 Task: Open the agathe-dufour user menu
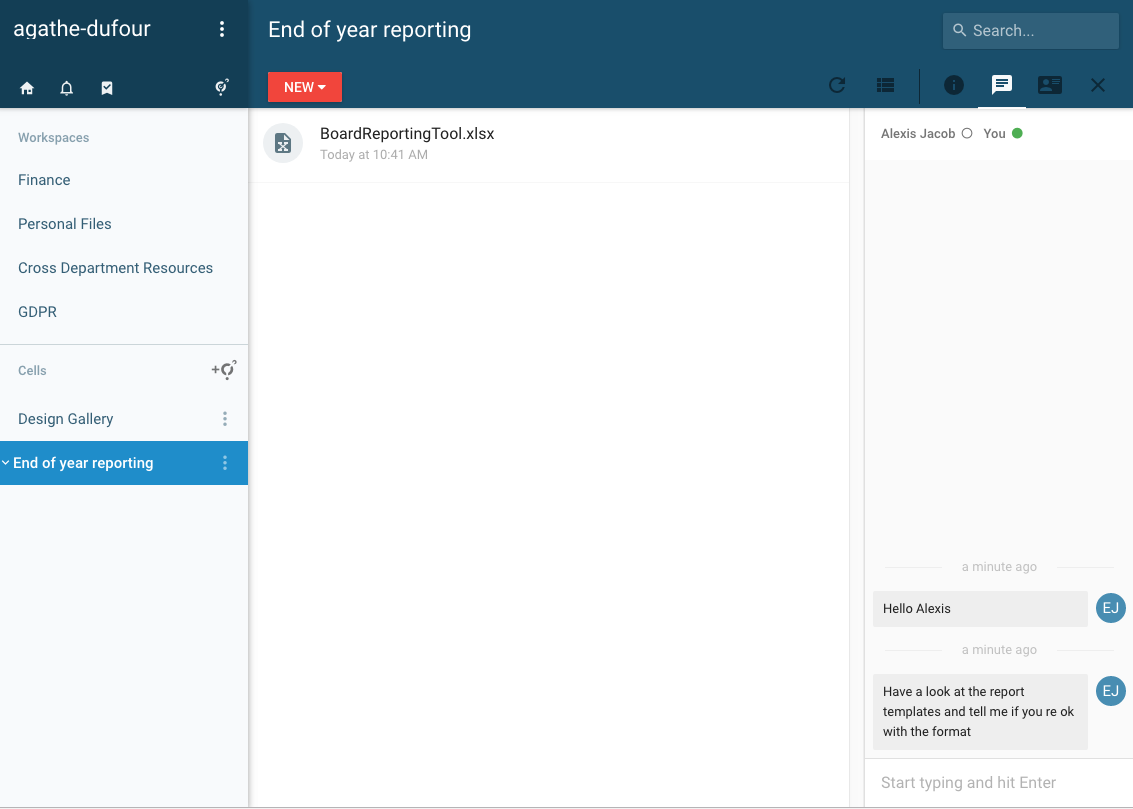222,29
